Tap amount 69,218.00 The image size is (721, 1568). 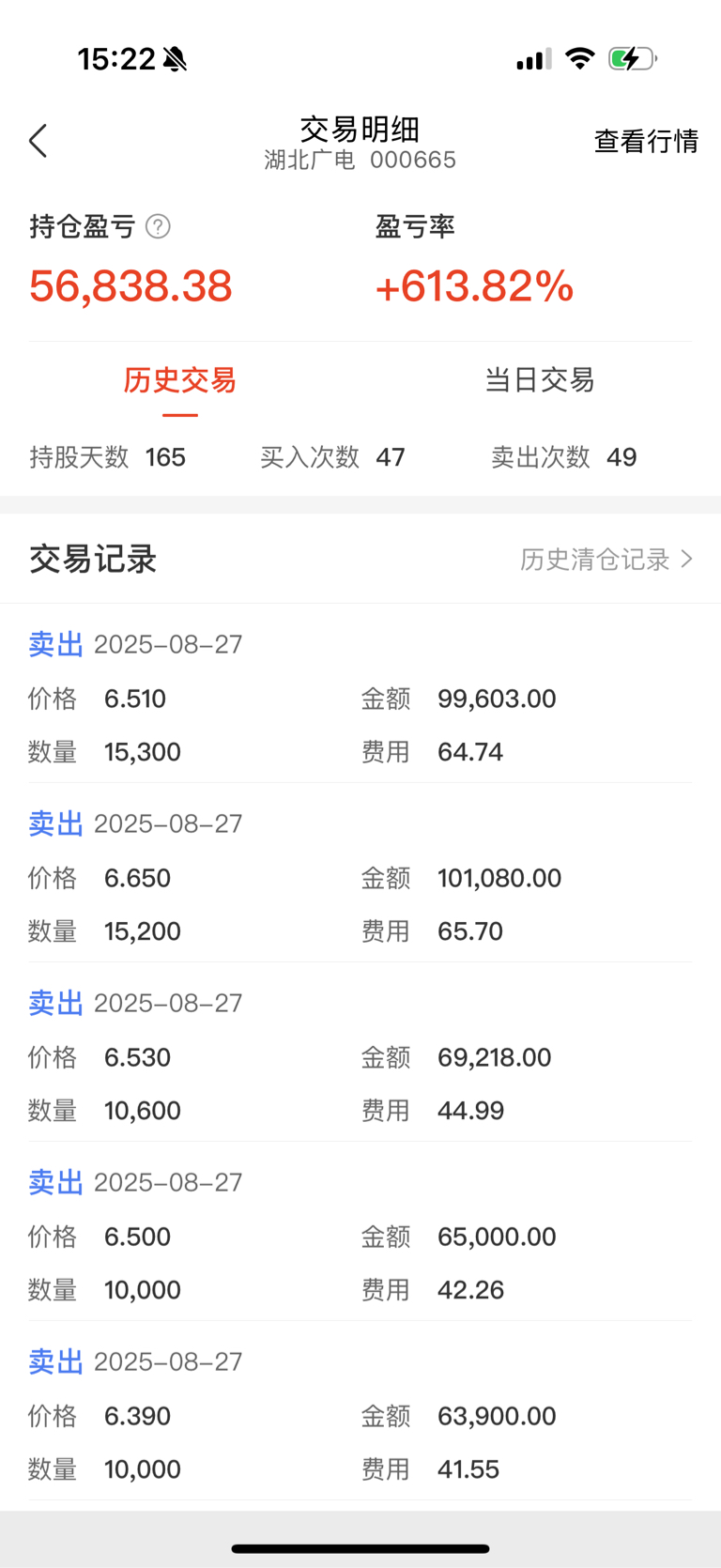click(x=495, y=1057)
